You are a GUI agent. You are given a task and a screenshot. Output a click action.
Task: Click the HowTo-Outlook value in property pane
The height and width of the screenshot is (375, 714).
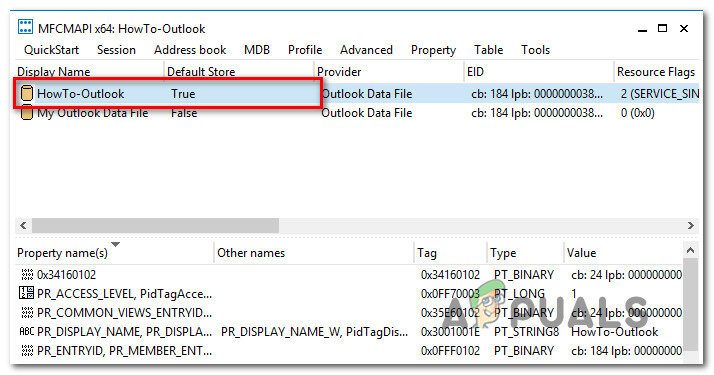614,332
